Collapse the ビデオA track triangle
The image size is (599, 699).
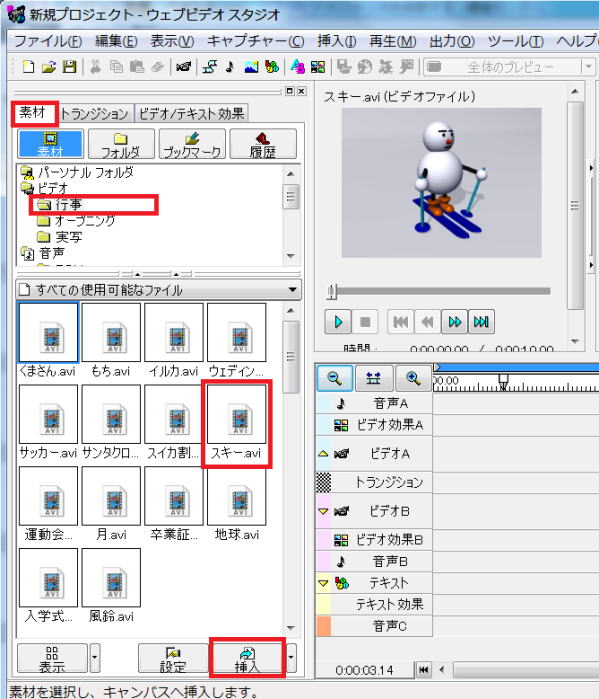(x=324, y=454)
